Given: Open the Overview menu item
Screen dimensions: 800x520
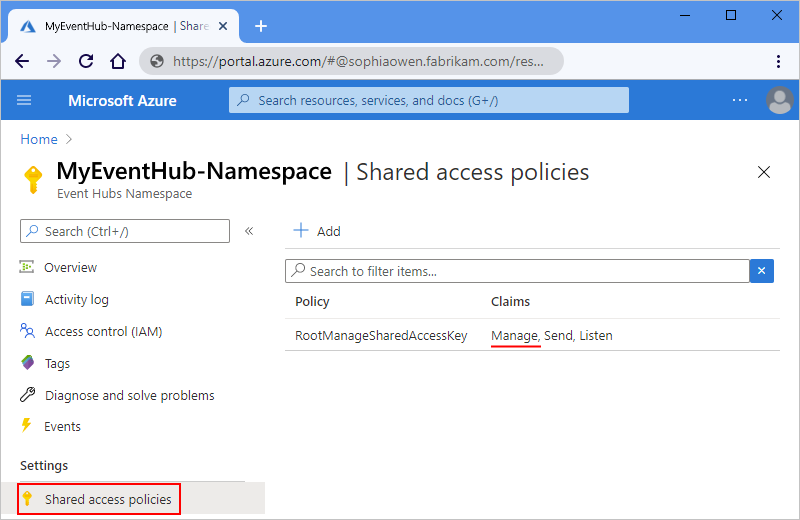Looking at the screenshot, I should click(x=70, y=267).
